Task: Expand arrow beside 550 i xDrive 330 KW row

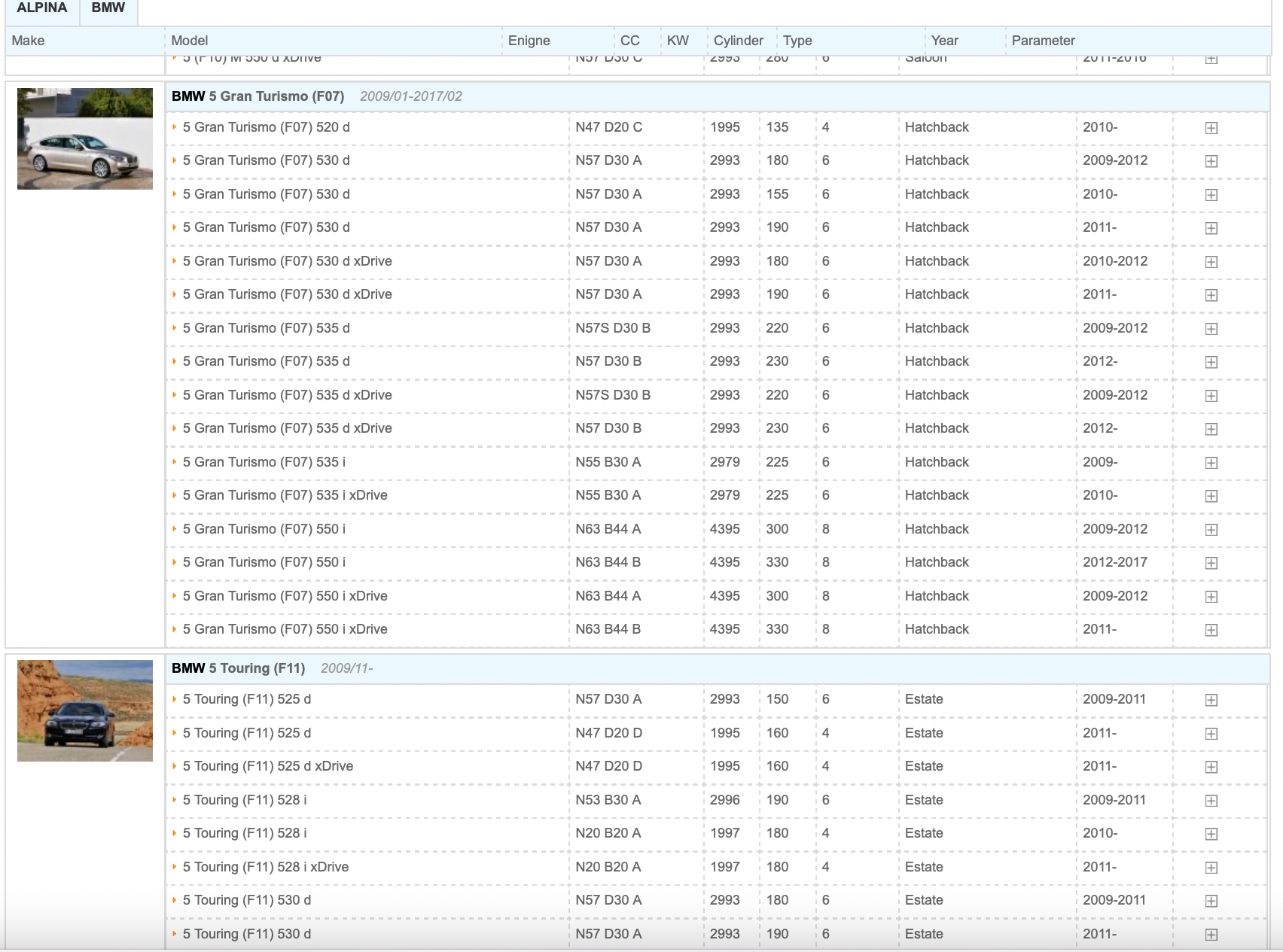Action: (175, 629)
